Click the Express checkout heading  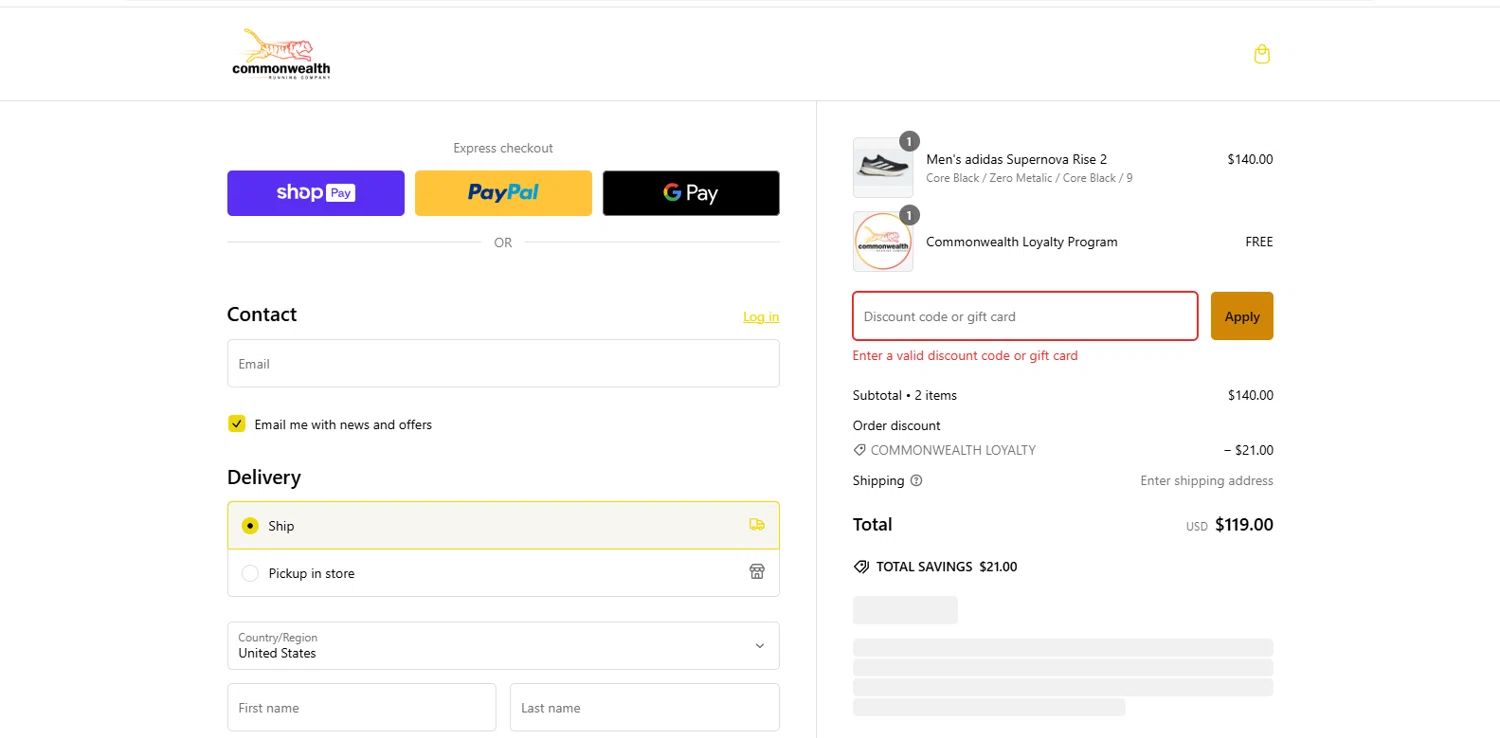click(503, 148)
